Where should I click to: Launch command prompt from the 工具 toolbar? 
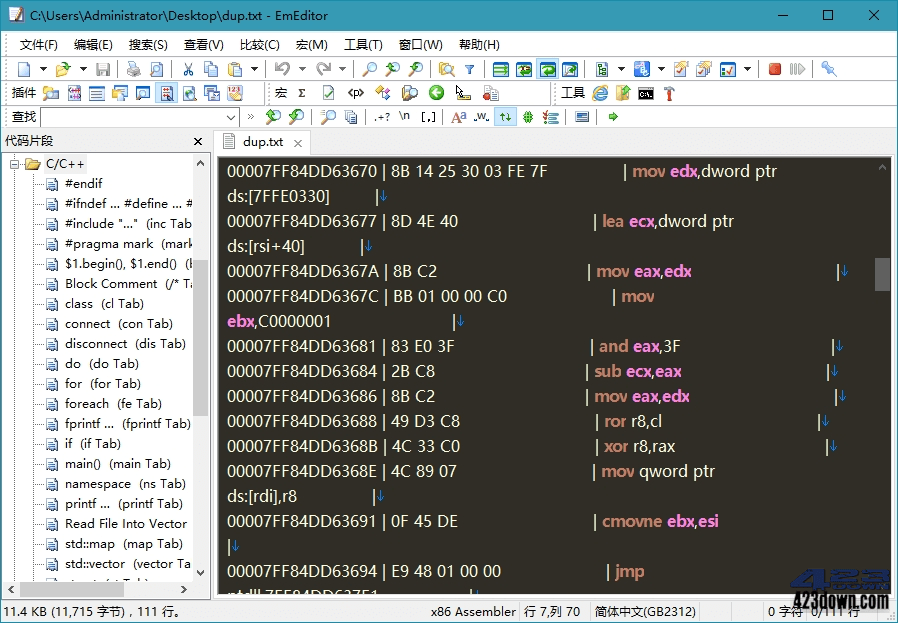[x=645, y=92]
